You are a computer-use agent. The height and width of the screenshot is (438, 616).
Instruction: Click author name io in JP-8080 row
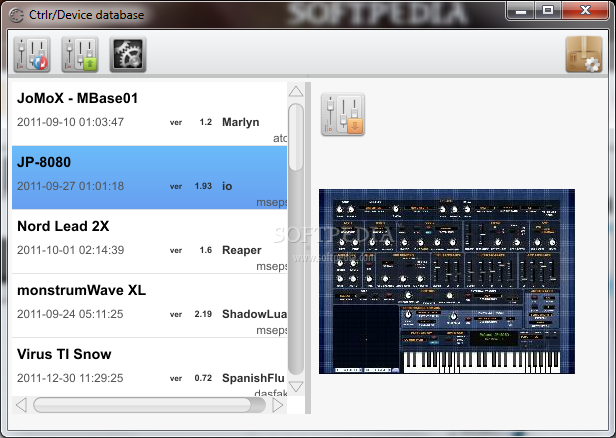click(227, 186)
